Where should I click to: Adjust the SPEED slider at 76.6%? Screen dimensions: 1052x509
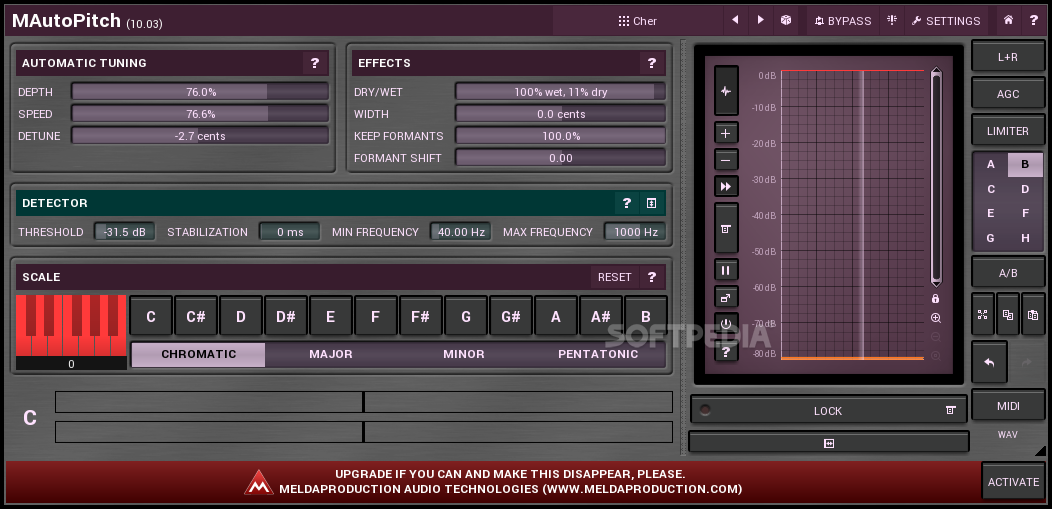[200, 114]
